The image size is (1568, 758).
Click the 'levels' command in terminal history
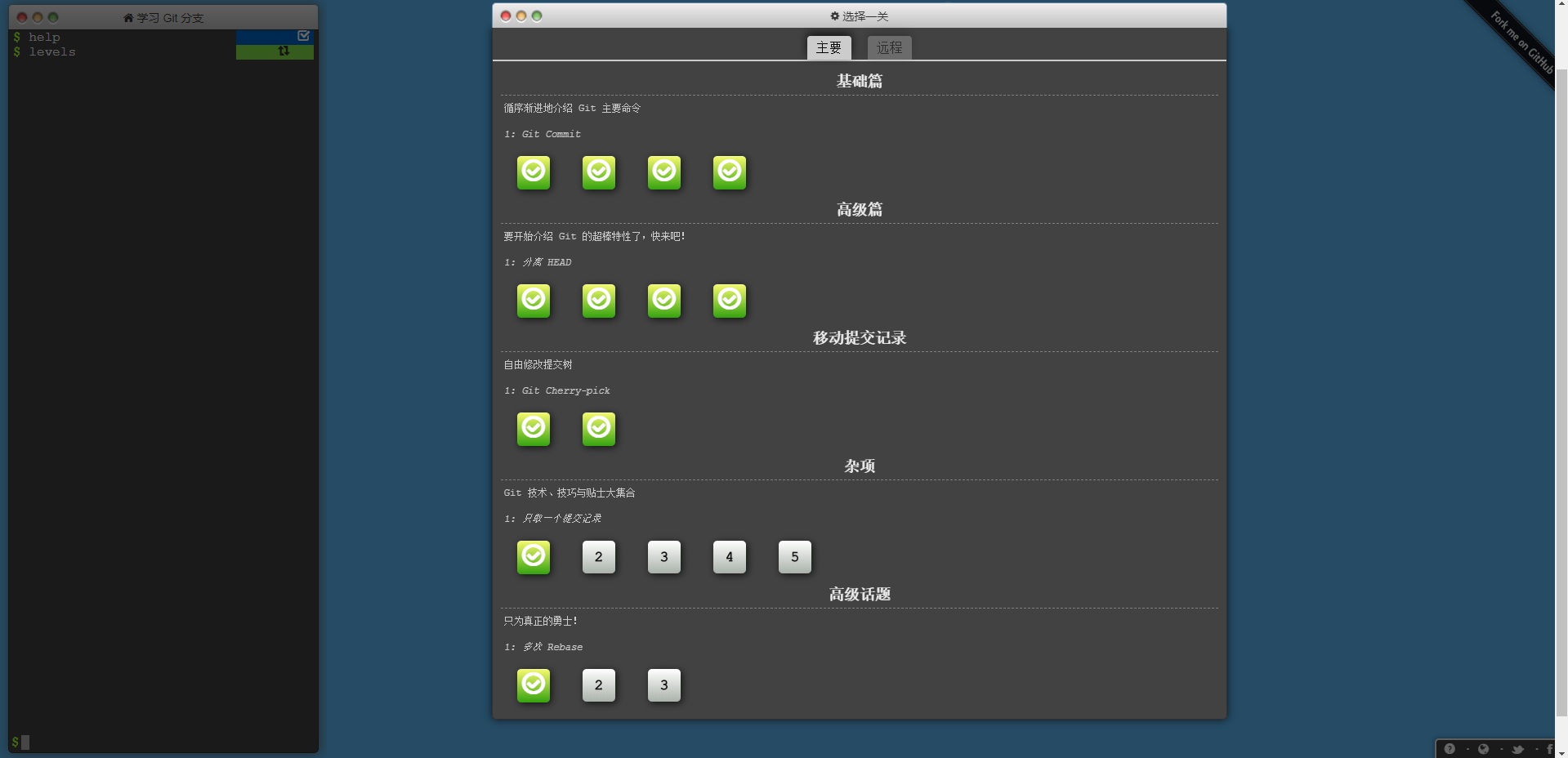52,51
